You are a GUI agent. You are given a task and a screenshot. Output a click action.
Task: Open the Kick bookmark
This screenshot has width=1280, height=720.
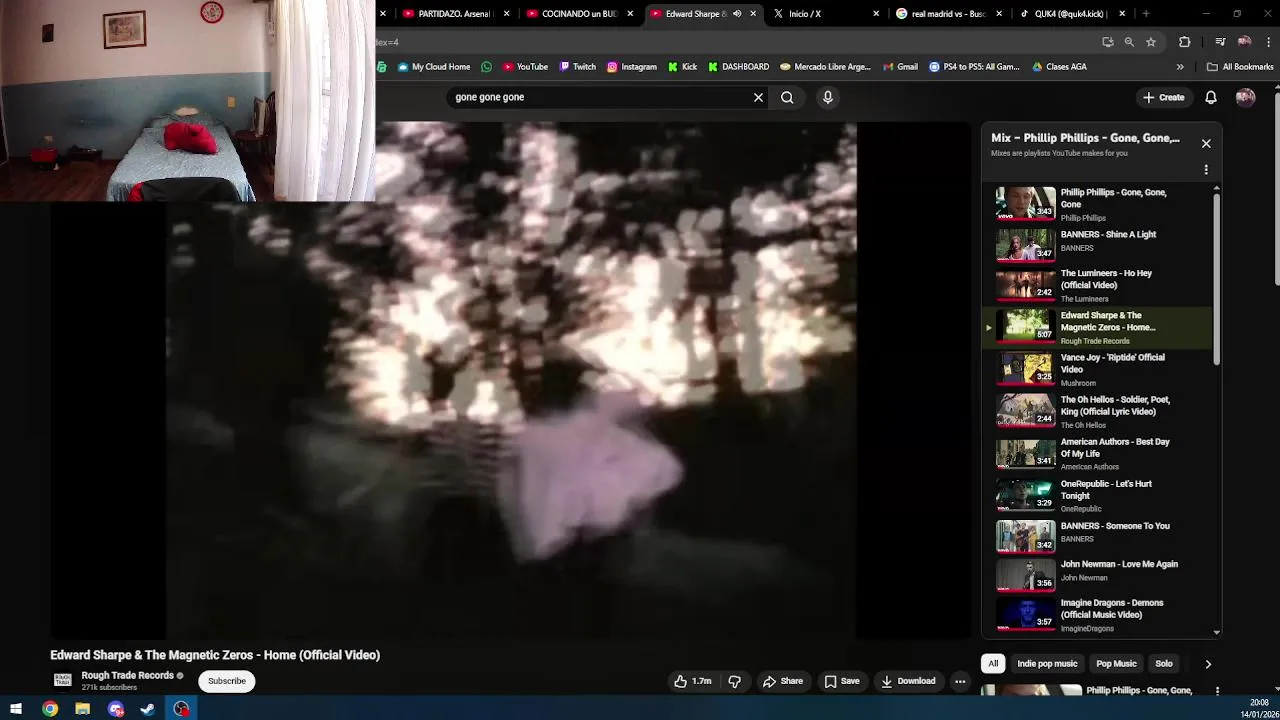pyautogui.click(x=682, y=67)
